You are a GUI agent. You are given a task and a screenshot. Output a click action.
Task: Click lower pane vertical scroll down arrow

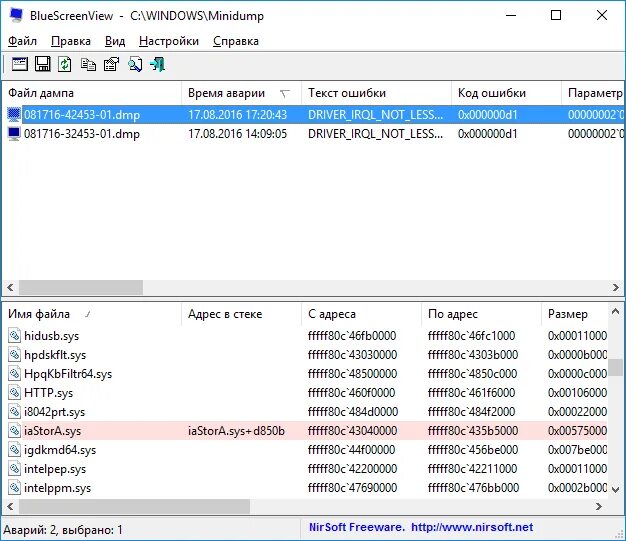[x=615, y=489]
